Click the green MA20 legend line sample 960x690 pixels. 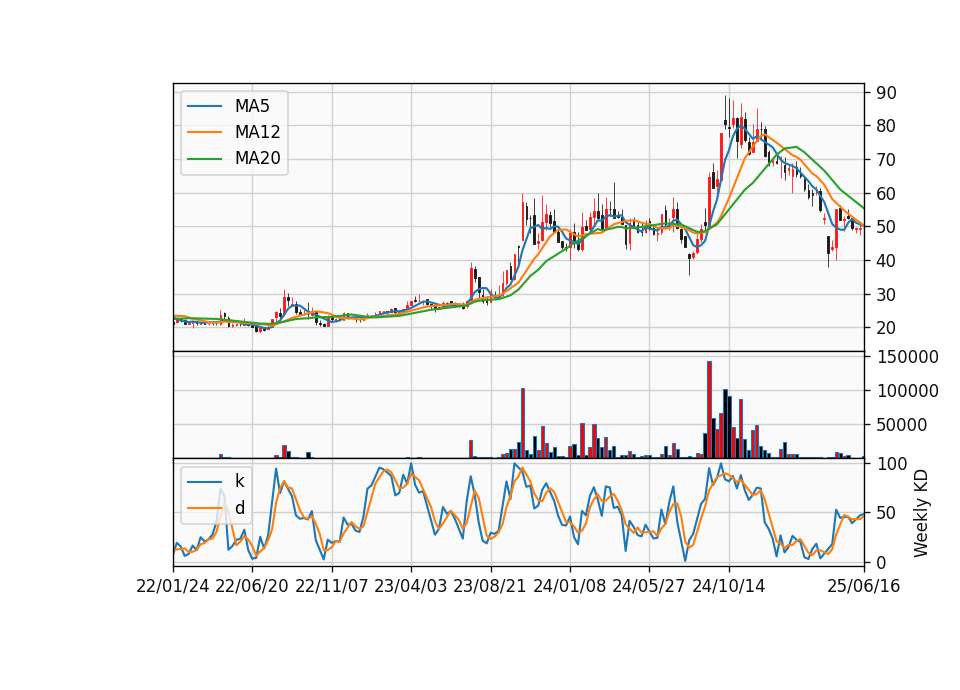pos(204,159)
